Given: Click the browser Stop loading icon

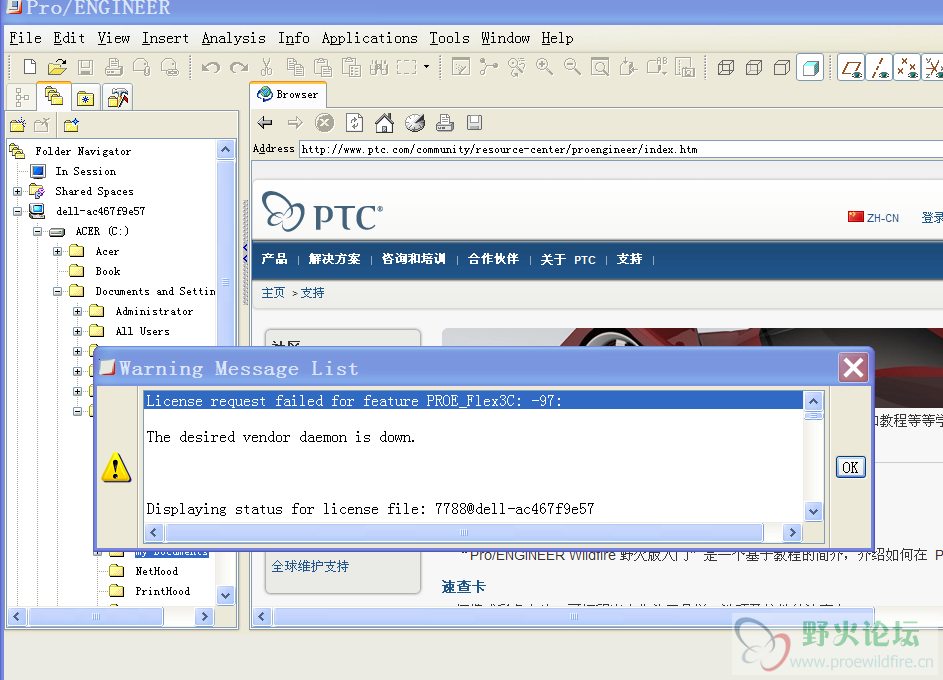Looking at the screenshot, I should point(325,123).
